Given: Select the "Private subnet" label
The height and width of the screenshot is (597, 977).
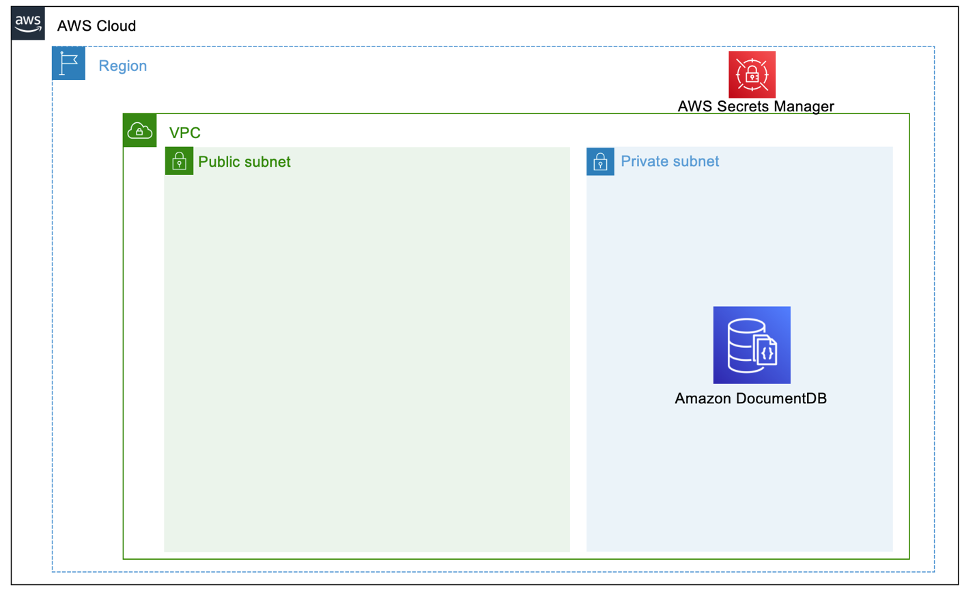Looking at the screenshot, I should 670,161.
